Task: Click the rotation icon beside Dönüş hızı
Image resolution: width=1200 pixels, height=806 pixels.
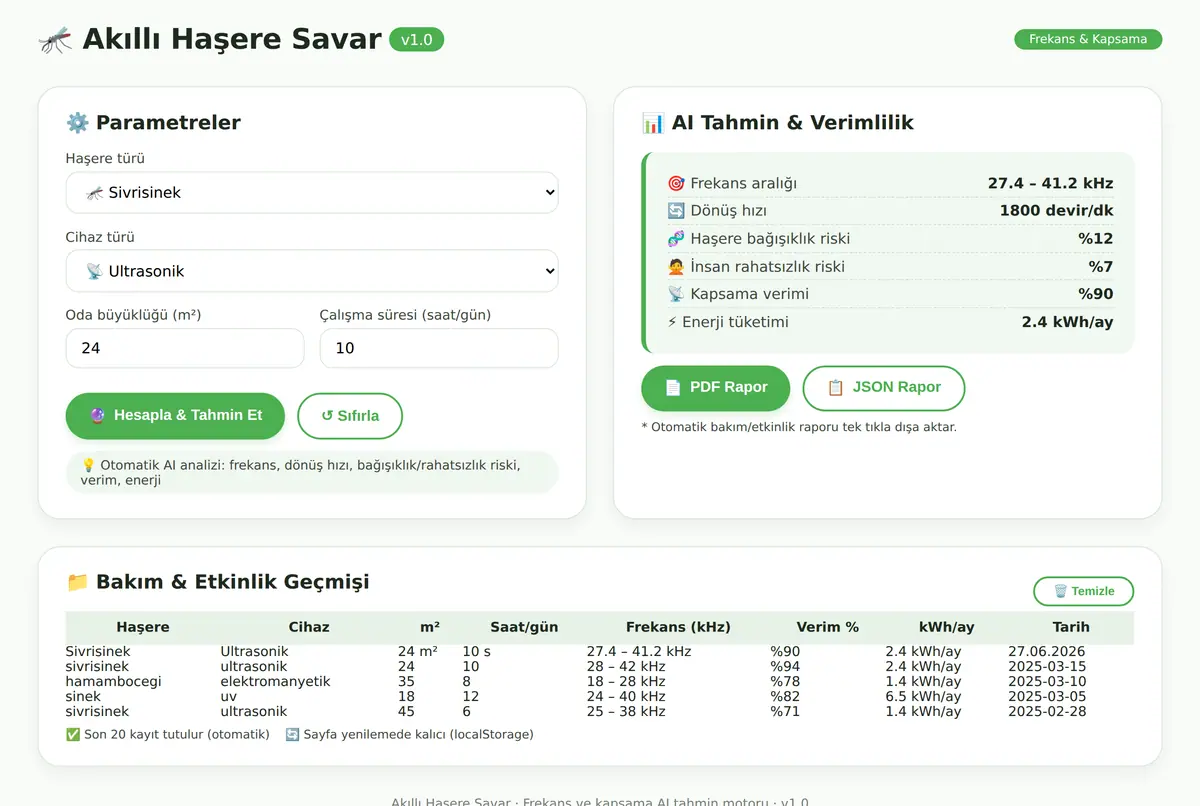Action: (x=676, y=211)
